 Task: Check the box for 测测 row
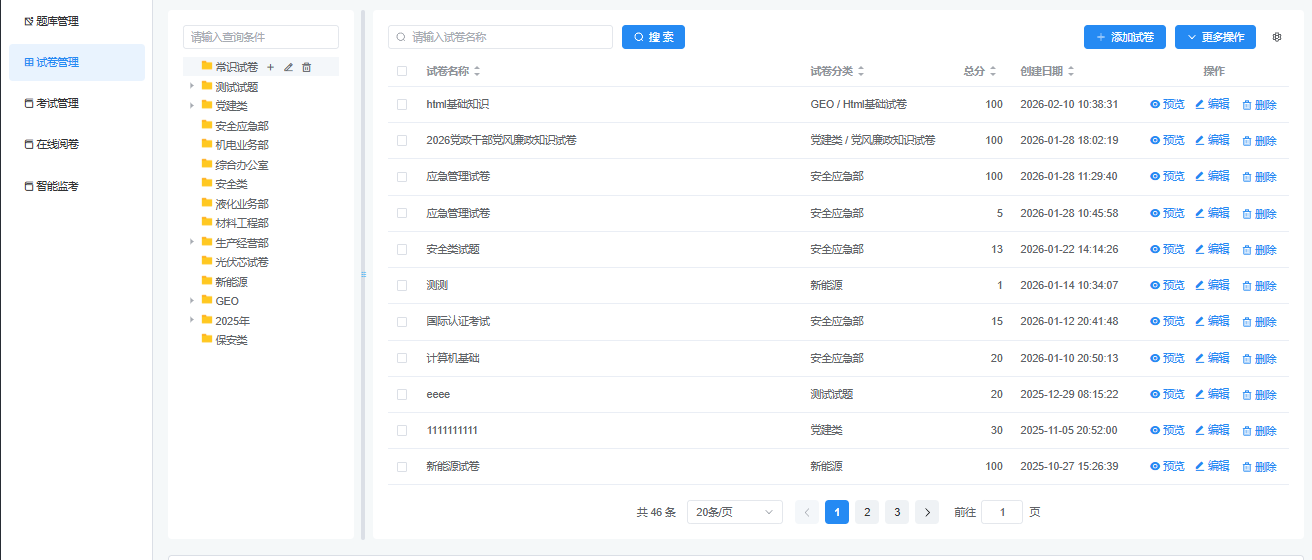pyautogui.click(x=402, y=285)
